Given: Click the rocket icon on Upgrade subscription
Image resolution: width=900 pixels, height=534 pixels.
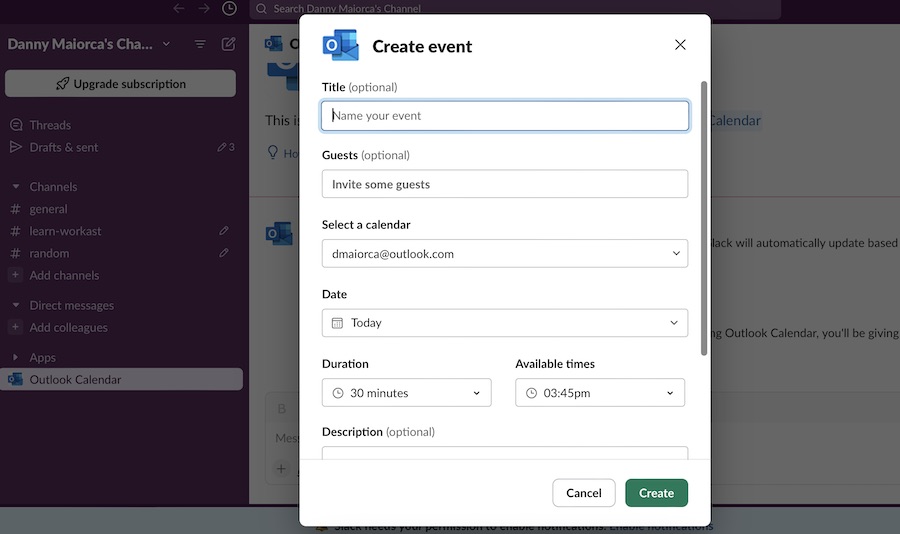Looking at the screenshot, I should pos(63,84).
